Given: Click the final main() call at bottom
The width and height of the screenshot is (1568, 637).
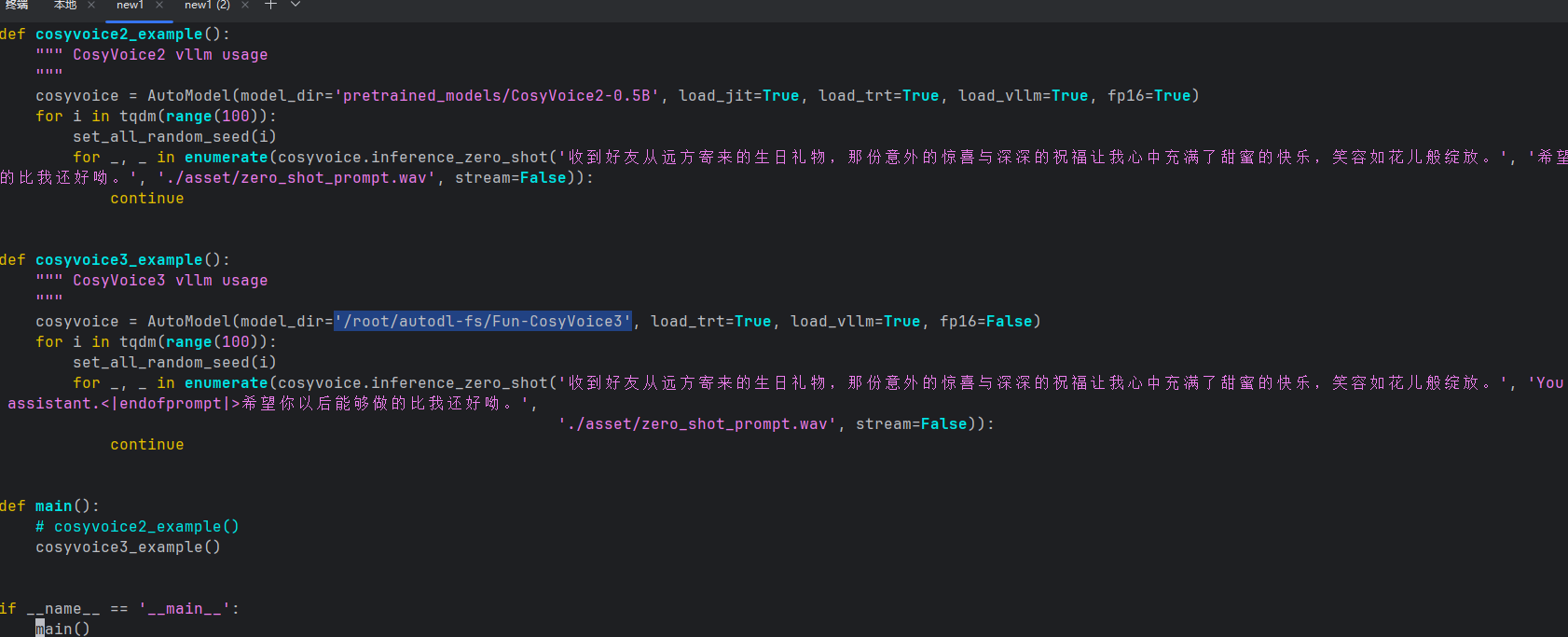Looking at the screenshot, I should [62, 630].
